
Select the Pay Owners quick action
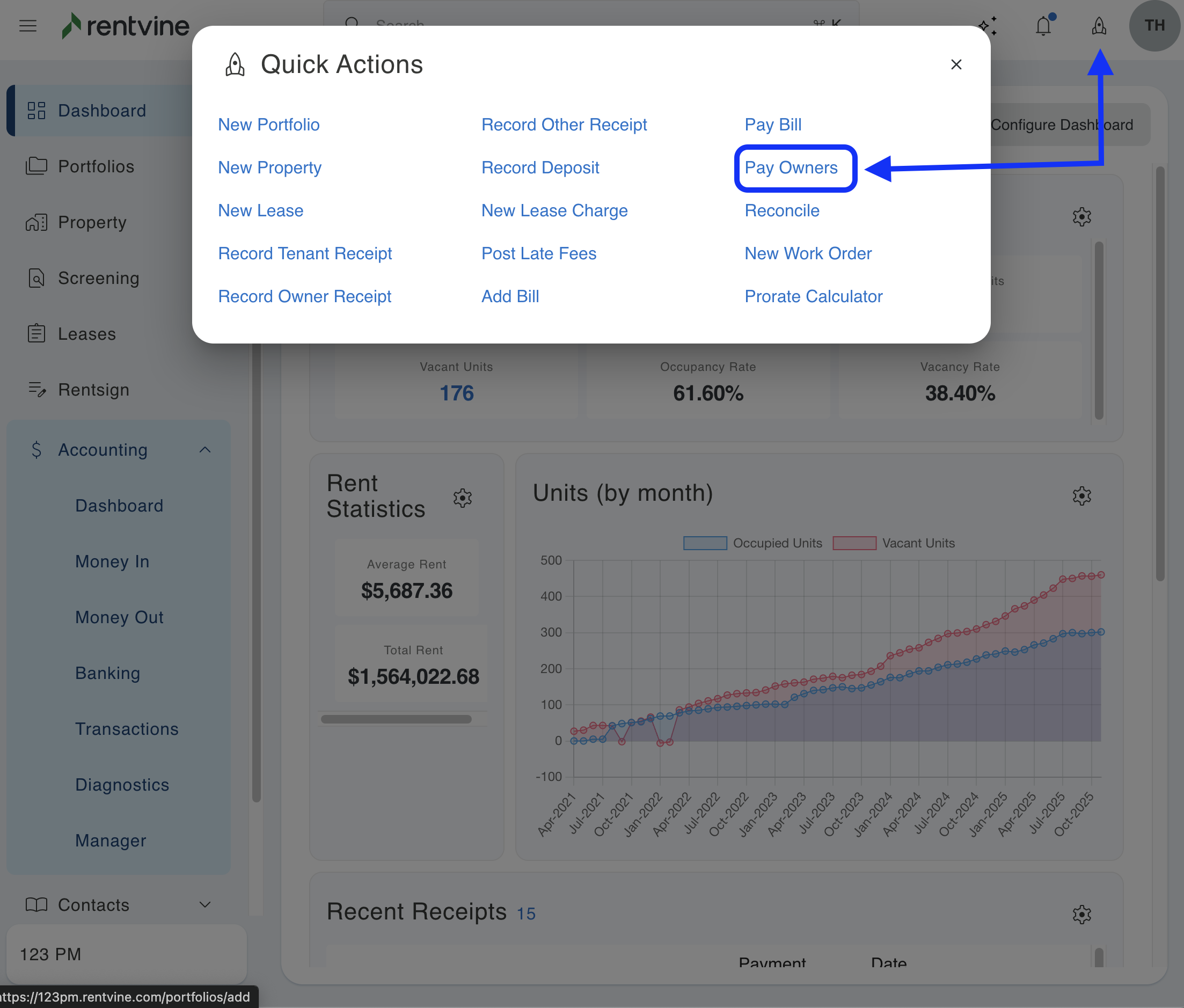click(x=791, y=168)
